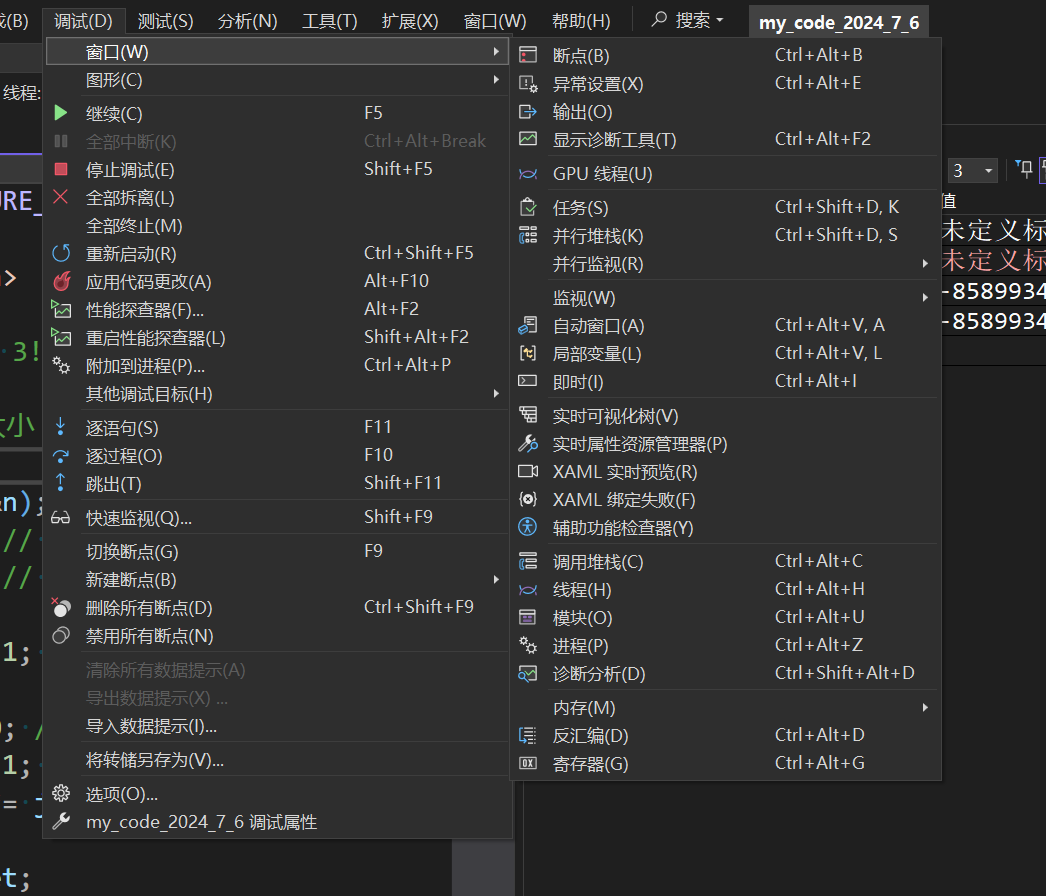1046x896 pixels.
Task: Click the Call Stack (调用堆栈) icon
Action: (x=528, y=562)
